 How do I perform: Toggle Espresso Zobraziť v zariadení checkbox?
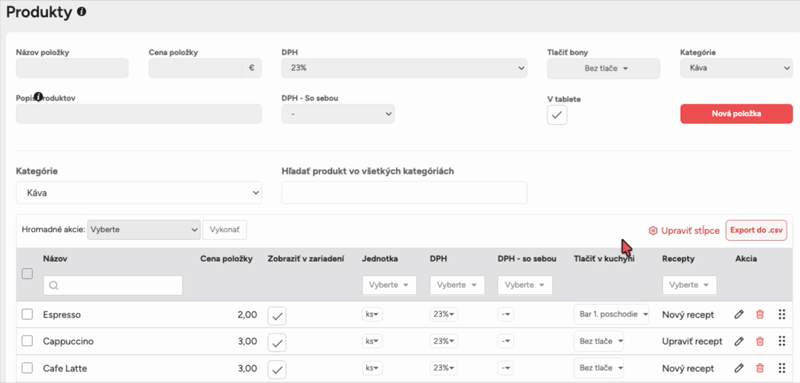tap(277, 316)
